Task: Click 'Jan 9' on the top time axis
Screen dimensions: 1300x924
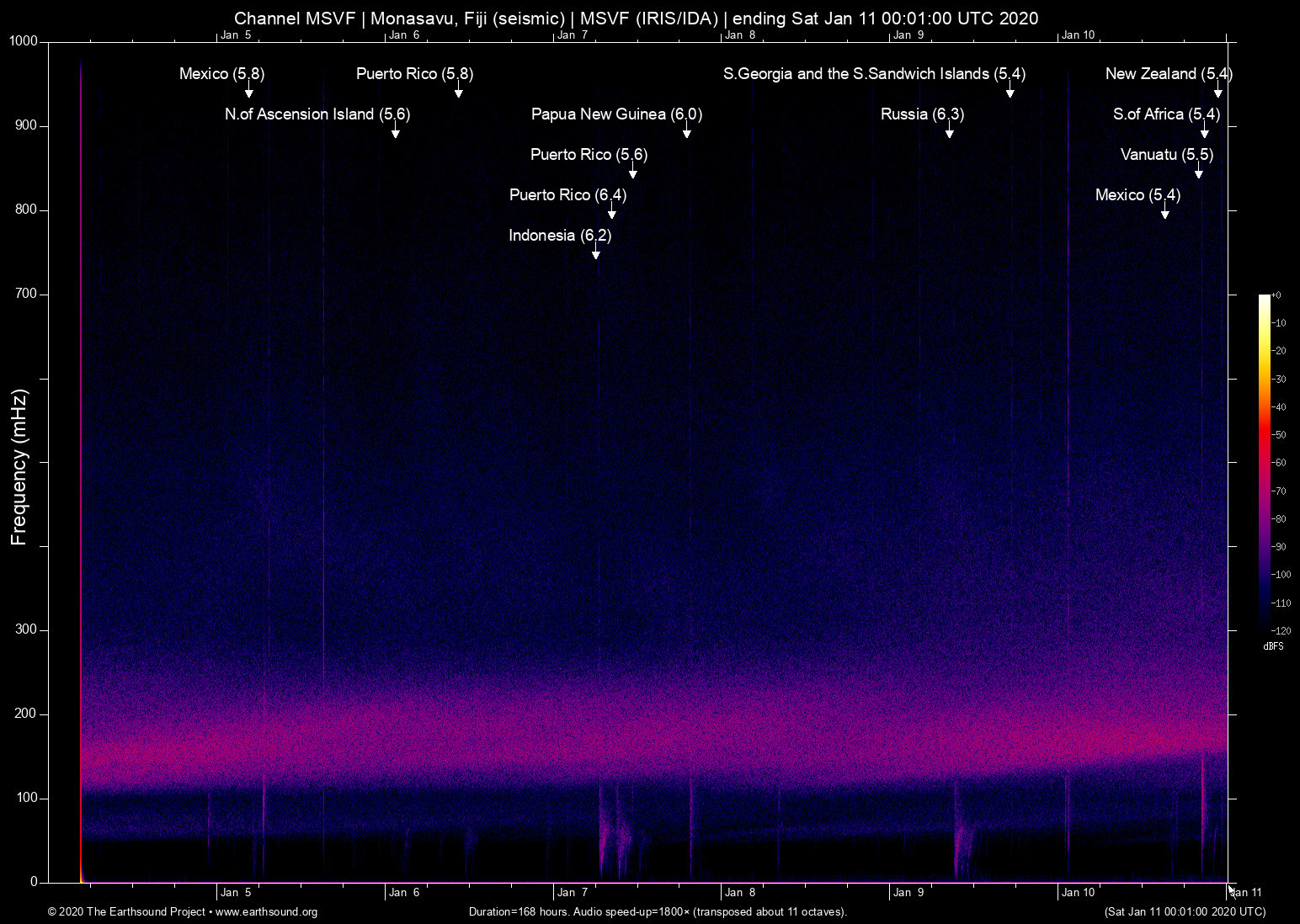Action: click(x=908, y=35)
